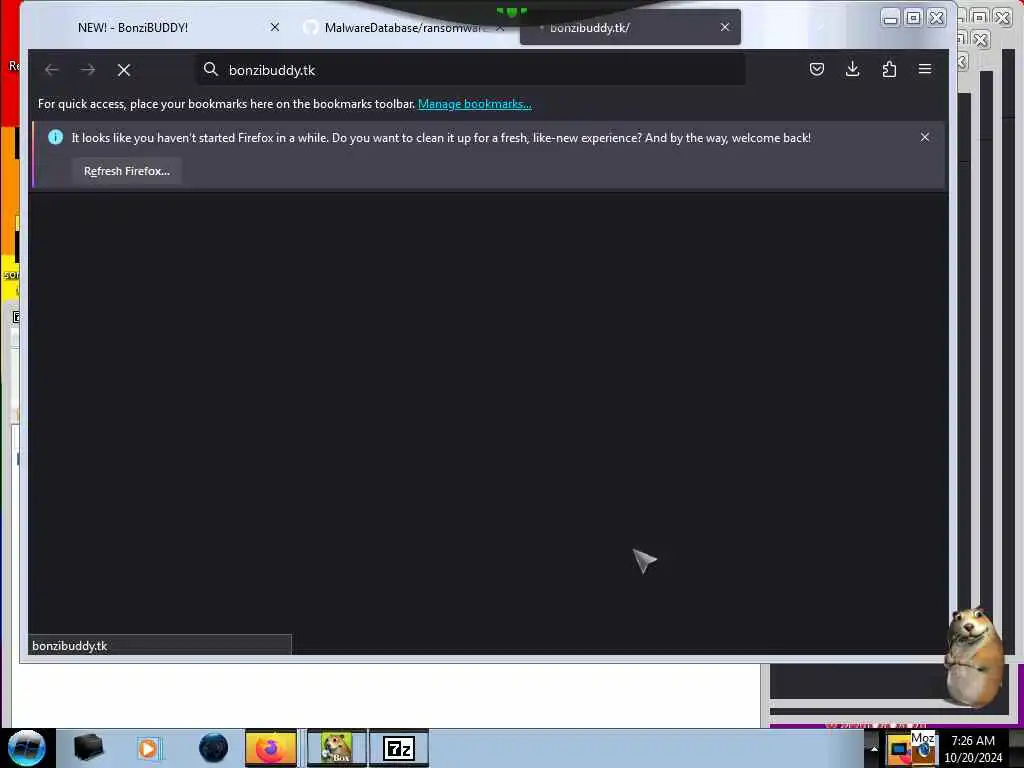Click the info icon in notification bar
Viewport: 1024px width, 768px height.
(x=56, y=137)
